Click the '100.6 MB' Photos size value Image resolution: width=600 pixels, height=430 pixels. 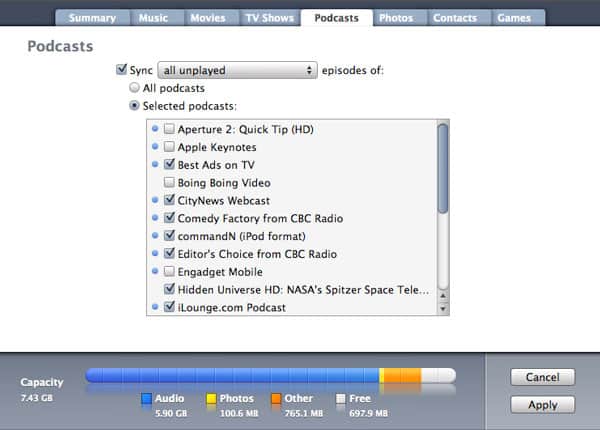click(239, 413)
